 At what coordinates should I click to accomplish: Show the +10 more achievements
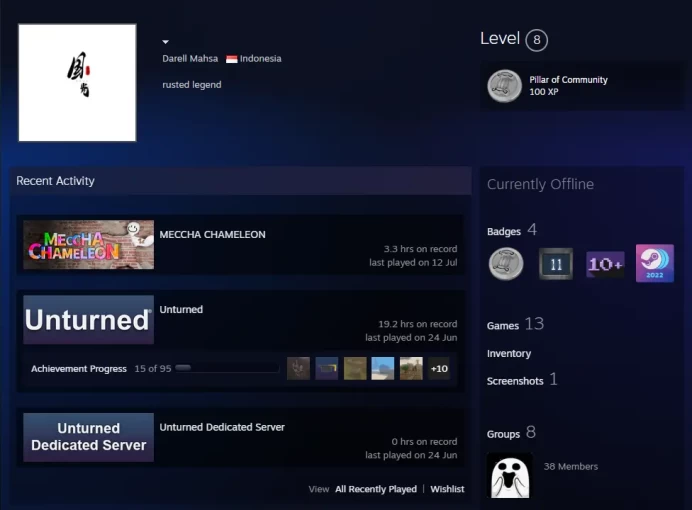coord(439,368)
